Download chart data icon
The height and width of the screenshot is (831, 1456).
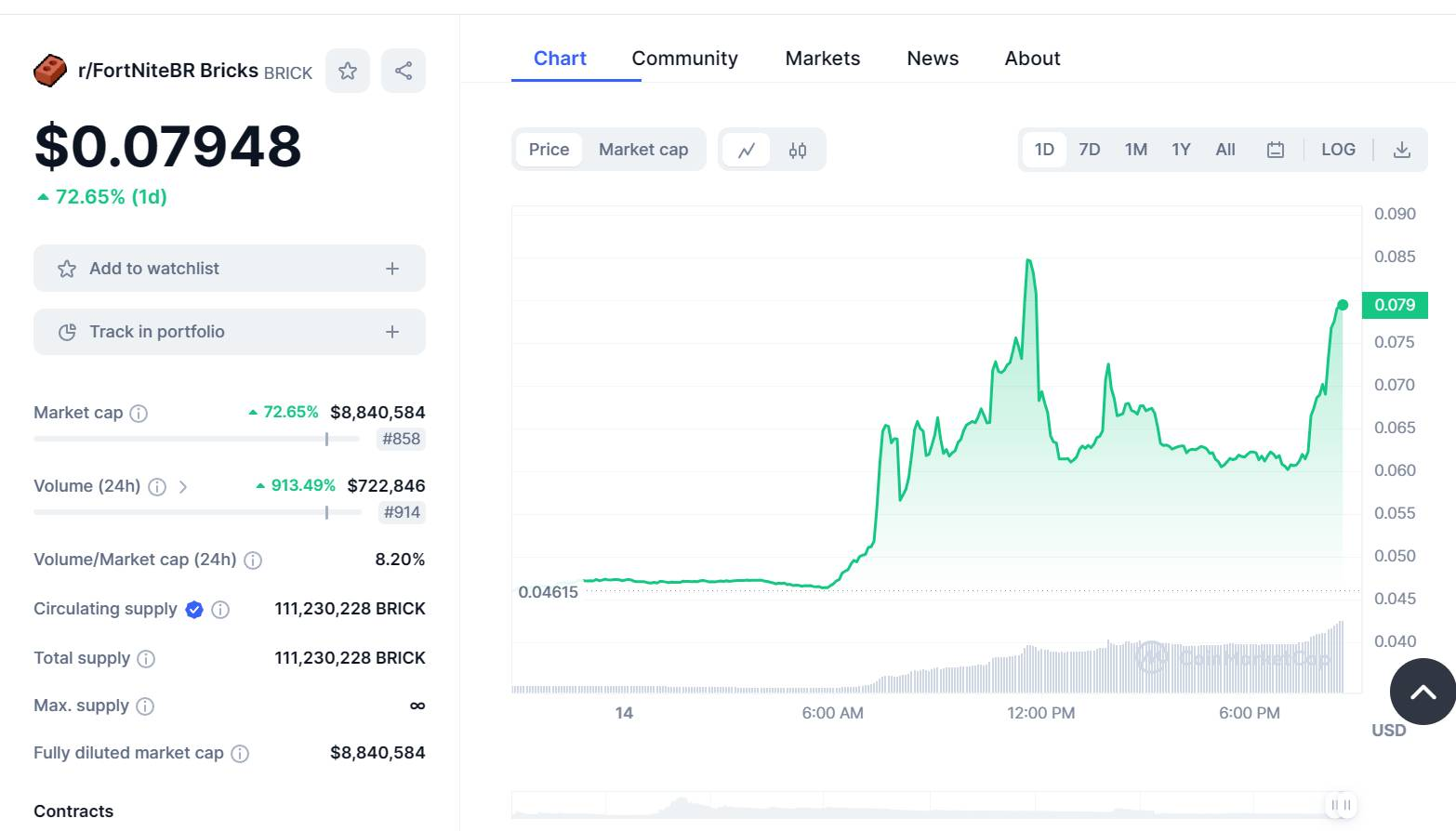click(1402, 150)
